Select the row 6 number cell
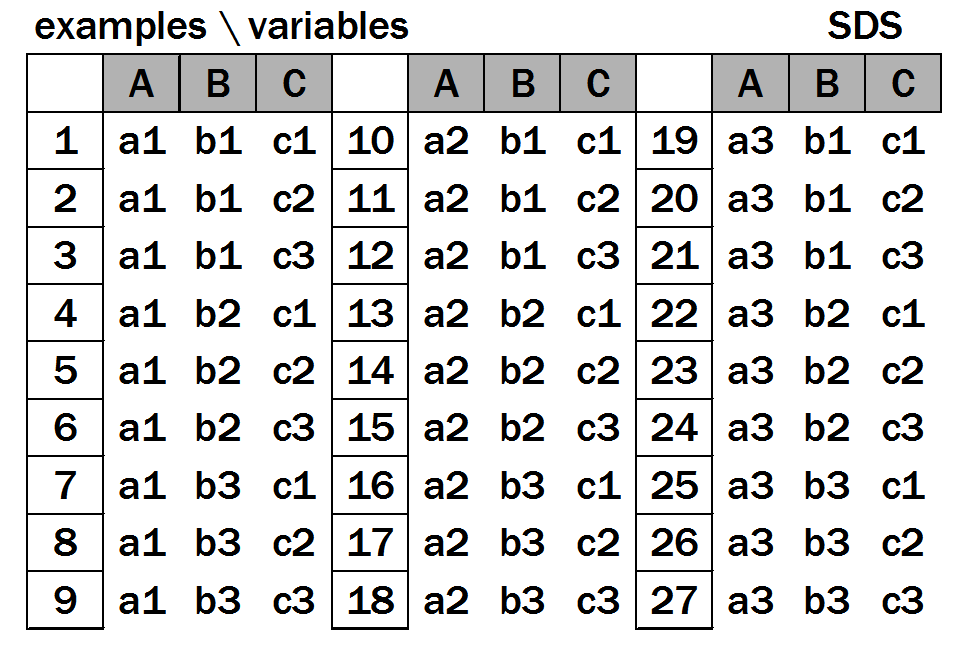The width and height of the screenshot is (969, 647). tap(65, 428)
